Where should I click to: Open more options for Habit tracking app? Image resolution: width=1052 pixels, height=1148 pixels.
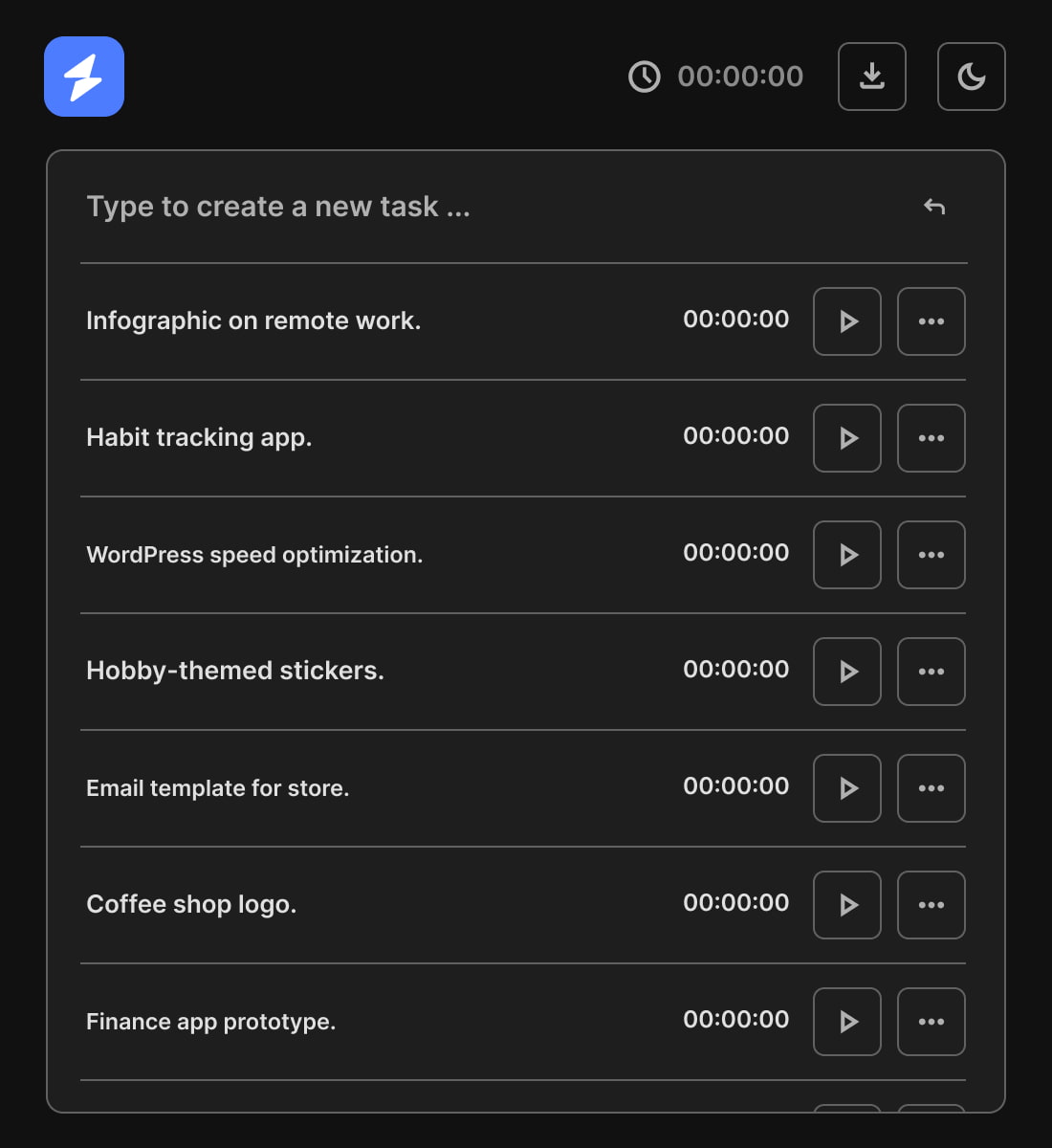(x=931, y=438)
